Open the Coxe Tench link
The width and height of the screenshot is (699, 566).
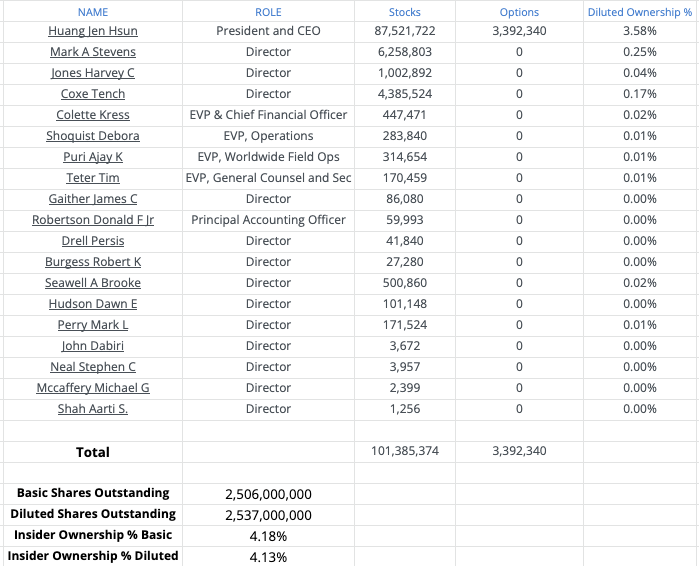click(x=93, y=94)
